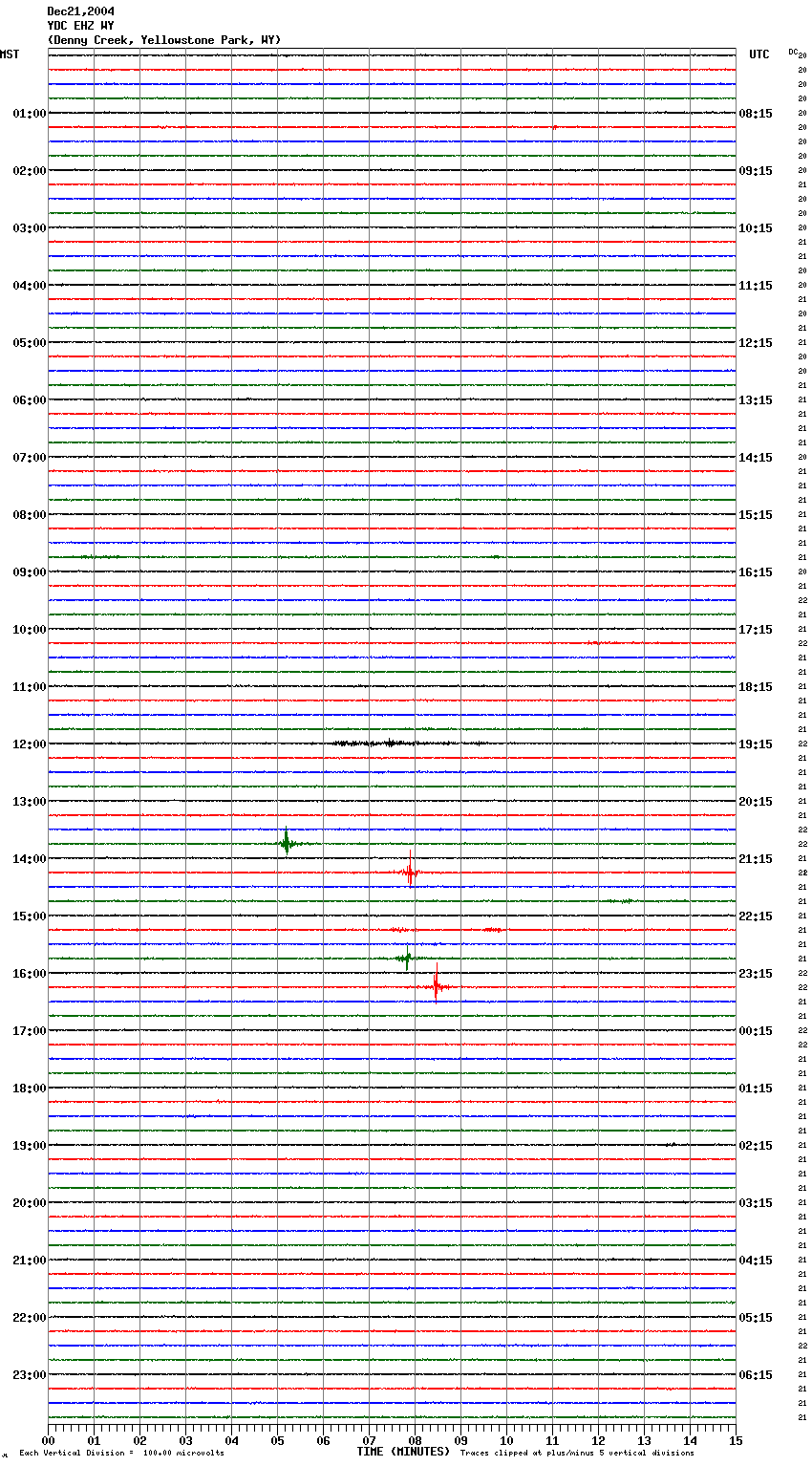Screen dimensions: 812x1466
Task: Click the 08:15 UTC label
Action: click(756, 114)
